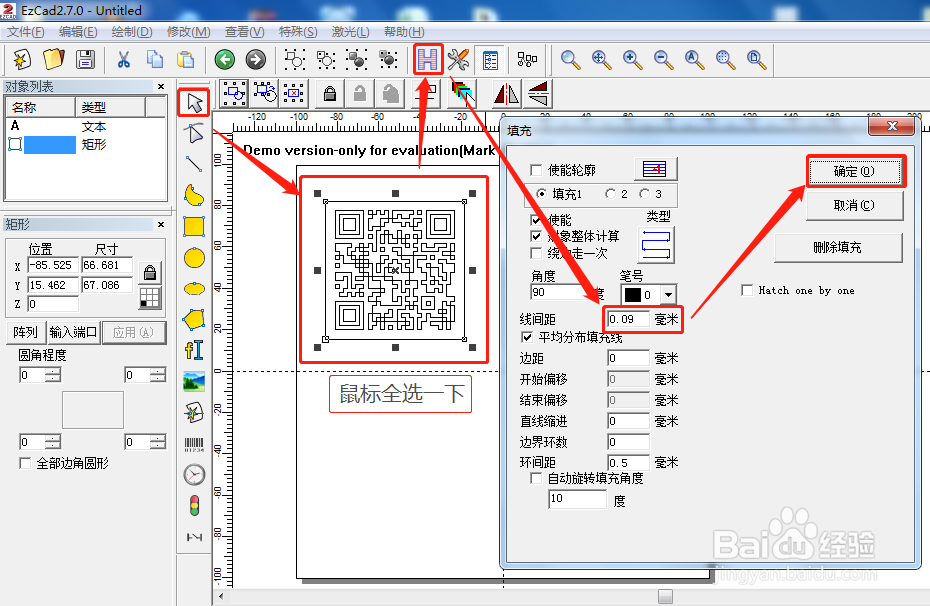Save with the floppy disk icon
The image size is (930, 606).
(85, 59)
